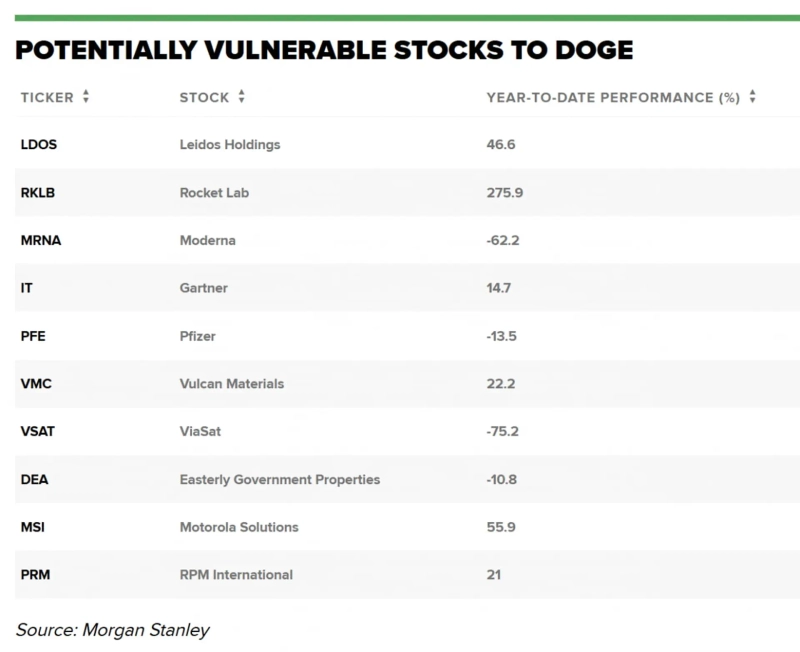Screen dimensions: 800x652
Task: Select Moderna stock name
Action: pos(208,241)
